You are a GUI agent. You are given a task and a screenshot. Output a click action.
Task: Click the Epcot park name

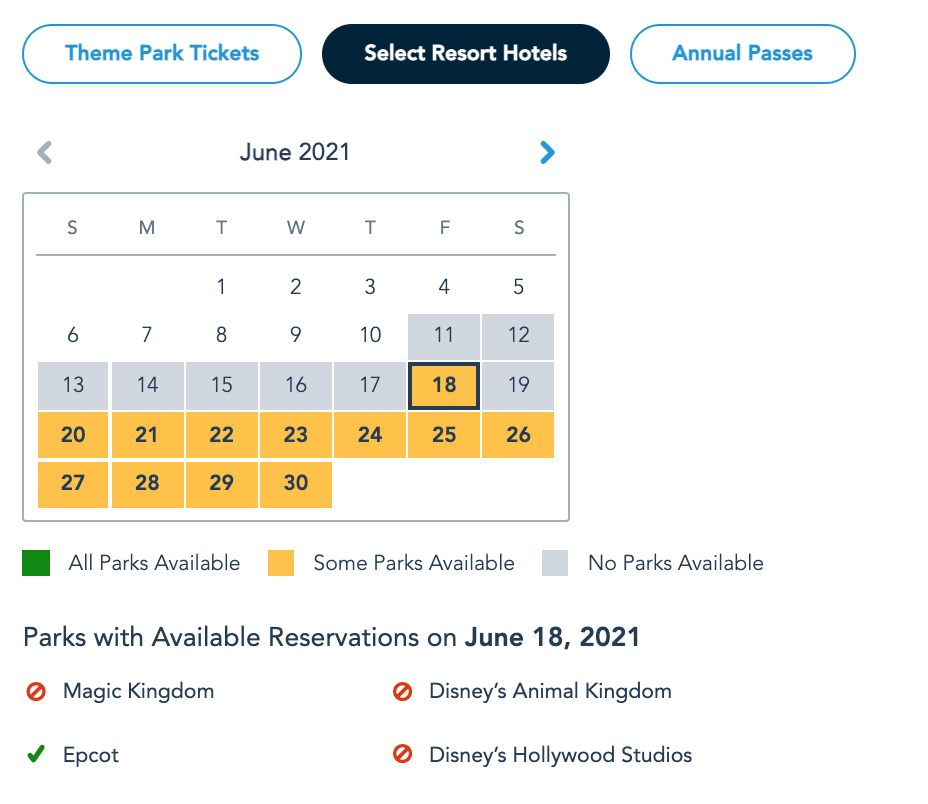click(x=91, y=755)
